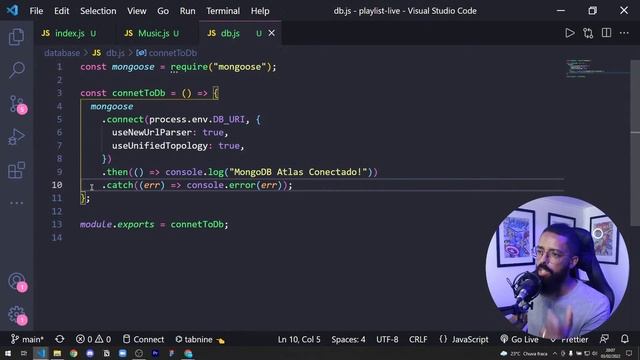Open changes compare icon in editor toolbar
Screen dimensions: 640x360
pyautogui.click(x=588, y=33)
